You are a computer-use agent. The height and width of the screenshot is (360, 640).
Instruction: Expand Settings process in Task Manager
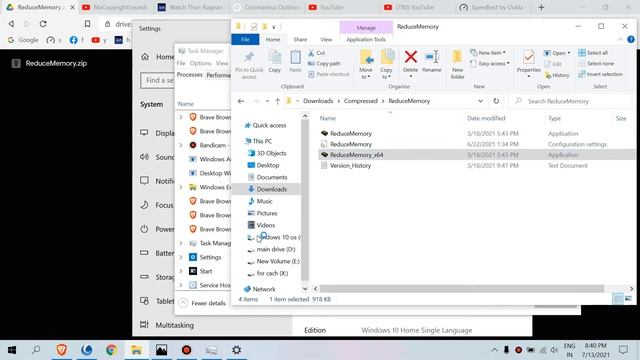click(181, 257)
